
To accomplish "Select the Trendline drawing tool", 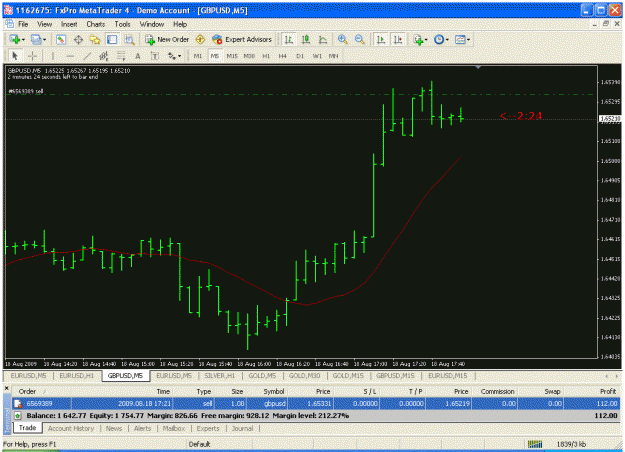I will (87, 56).
